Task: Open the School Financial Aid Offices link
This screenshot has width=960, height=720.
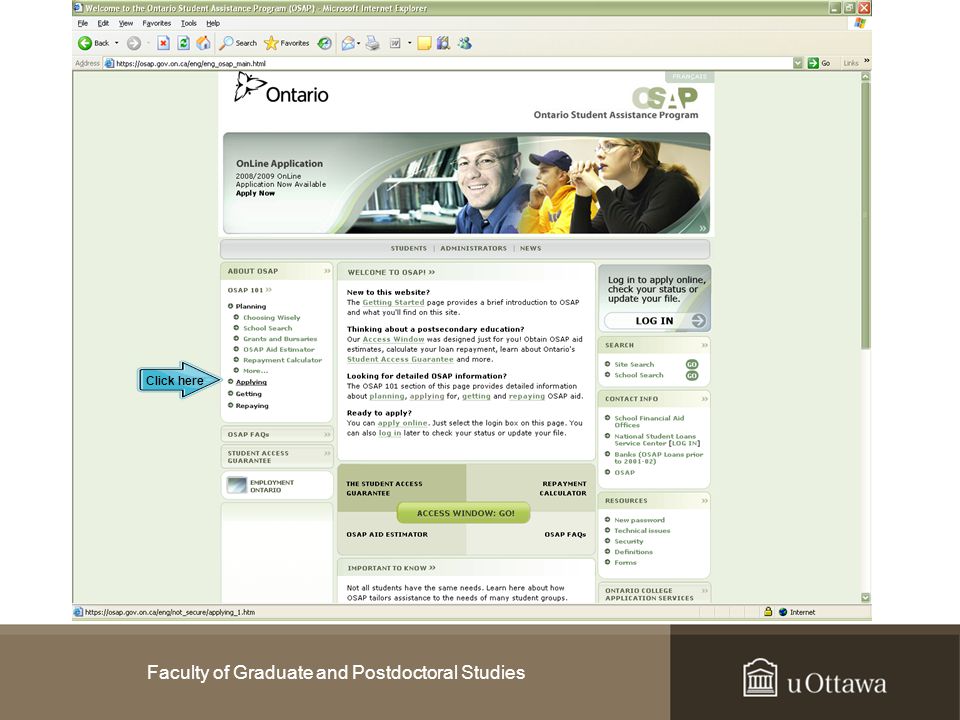Action: (x=649, y=421)
